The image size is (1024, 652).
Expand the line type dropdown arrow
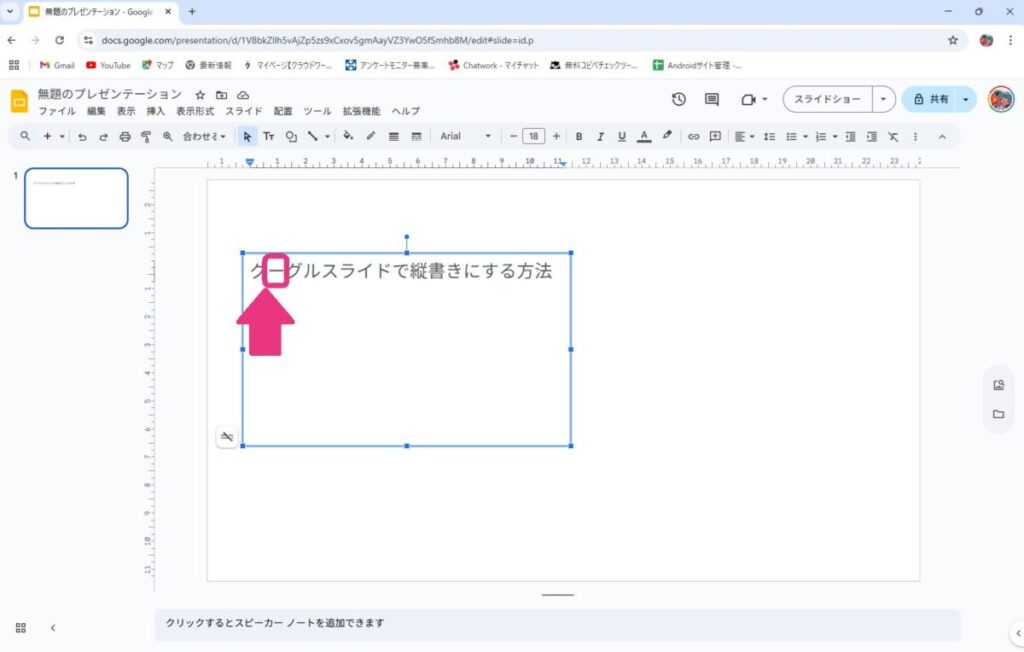click(327, 137)
